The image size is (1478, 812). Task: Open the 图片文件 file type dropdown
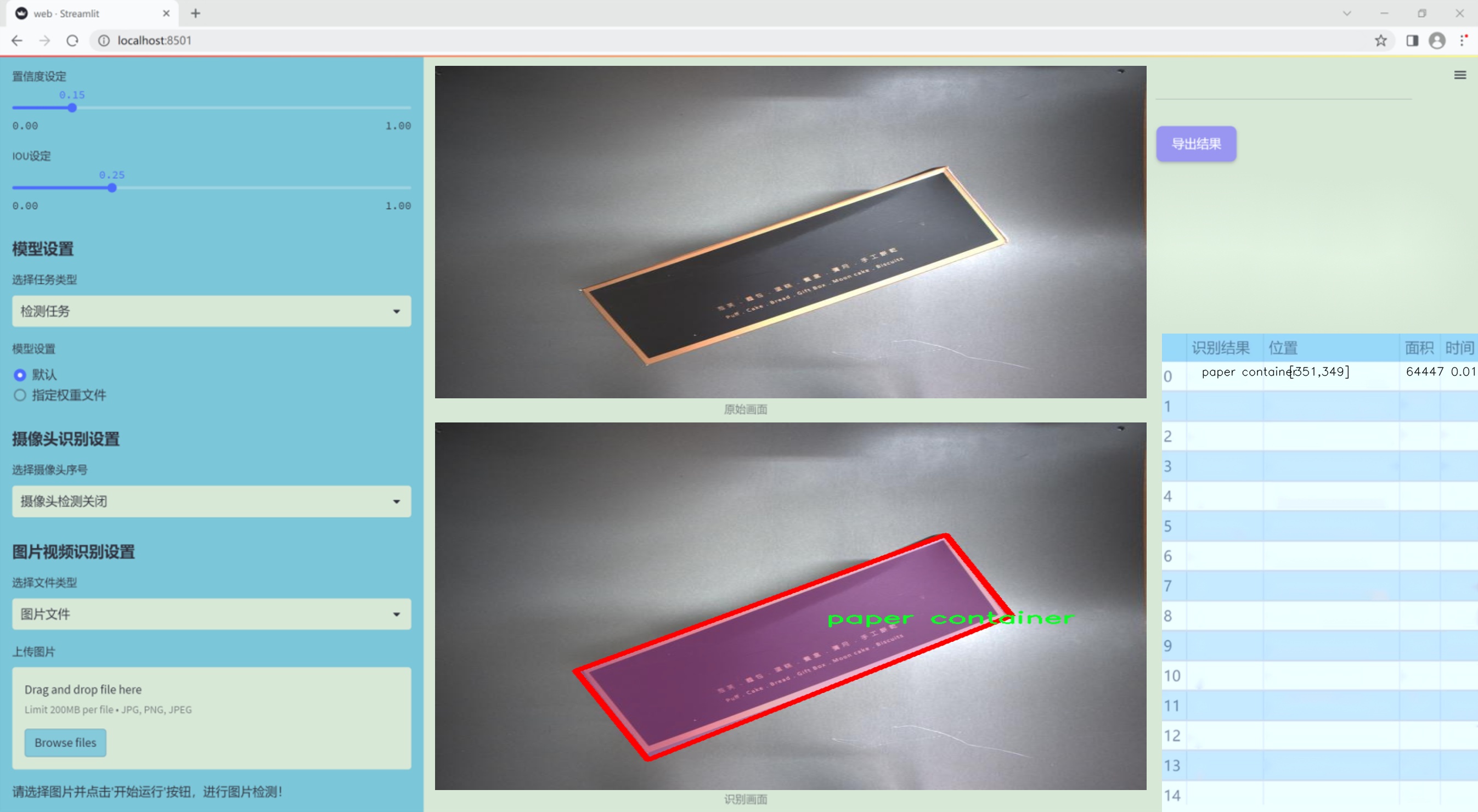pos(211,614)
